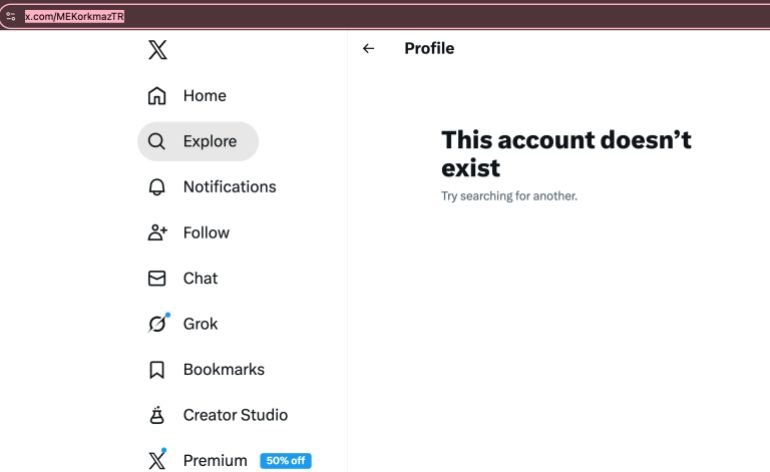Open the Chat envelope icon

[x=157, y=279]
